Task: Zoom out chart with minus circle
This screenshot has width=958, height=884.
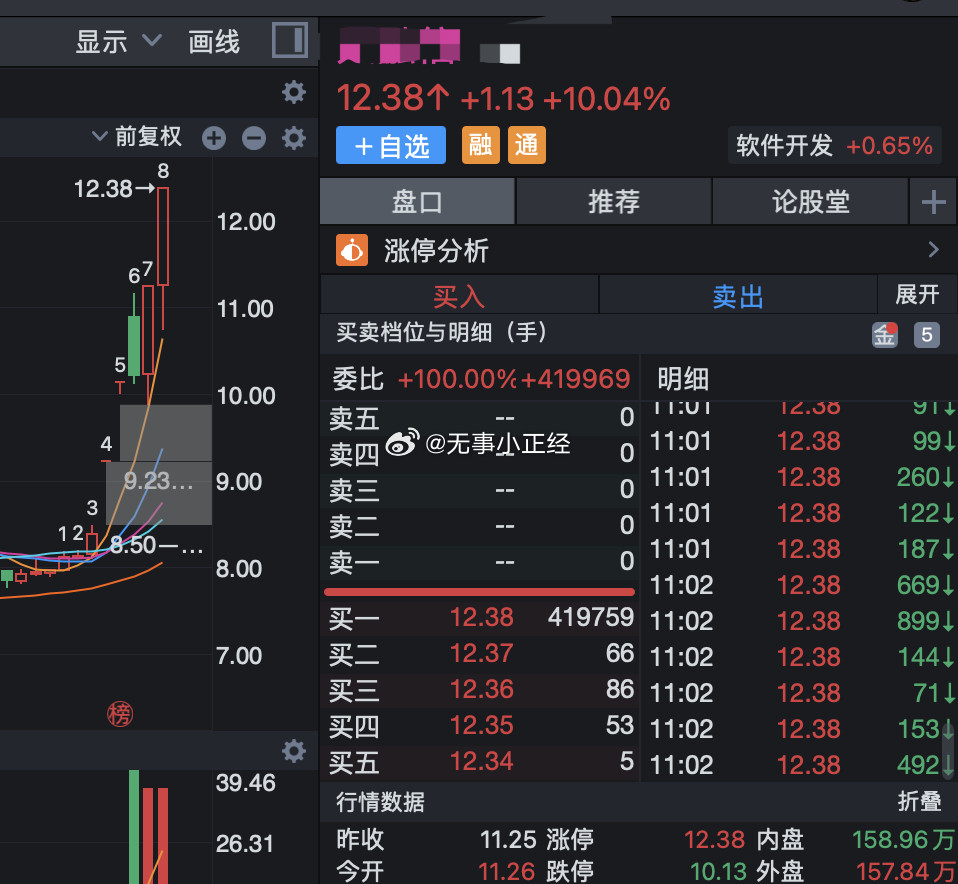Action: coord(254,138)
